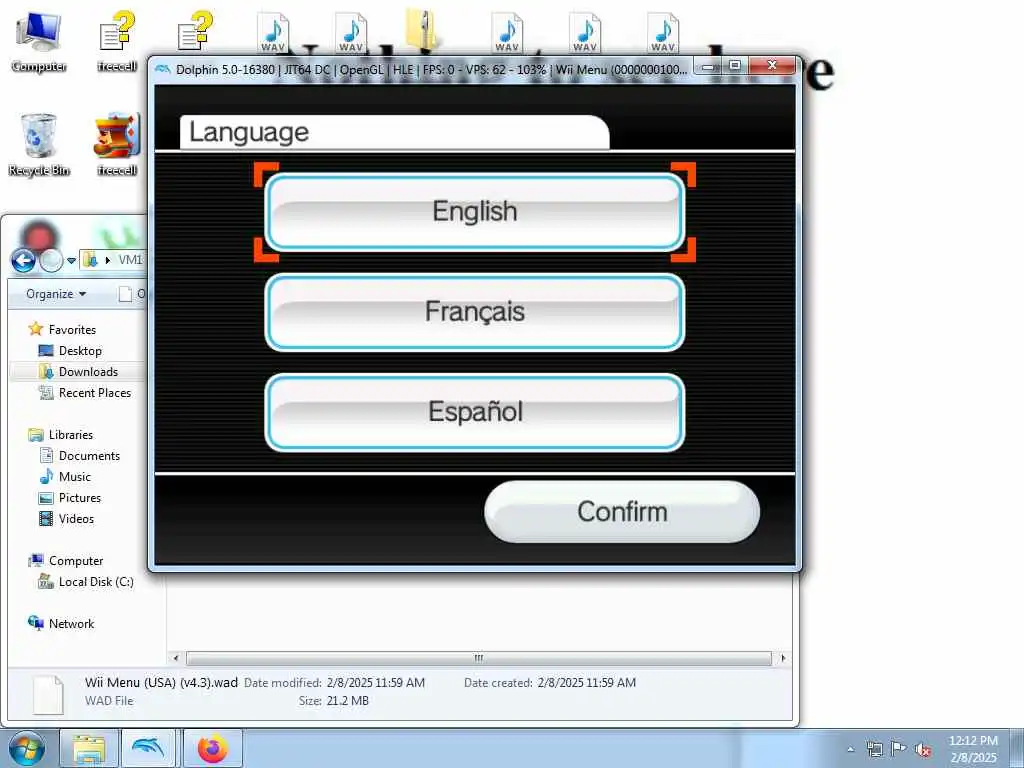Click Explorer scrollbar left arrow

(x=175, y=658)
